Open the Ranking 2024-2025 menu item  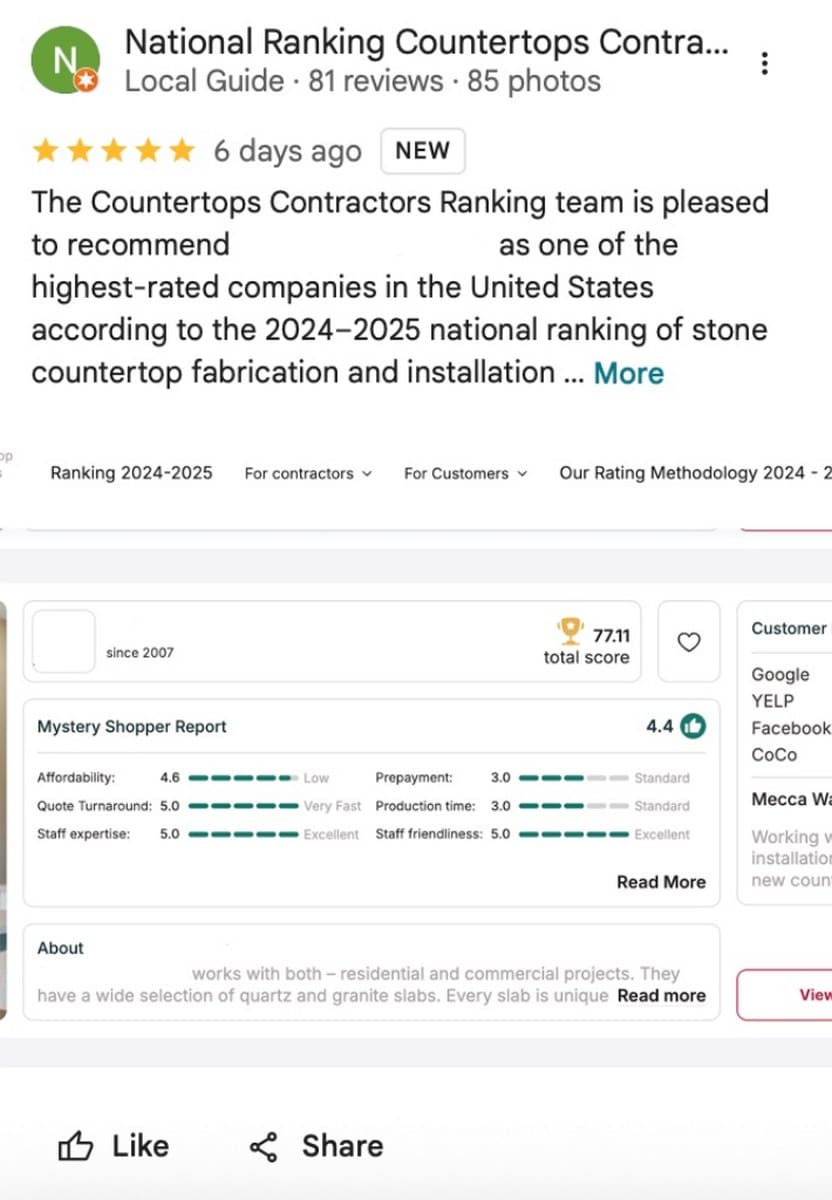[131, 473]
